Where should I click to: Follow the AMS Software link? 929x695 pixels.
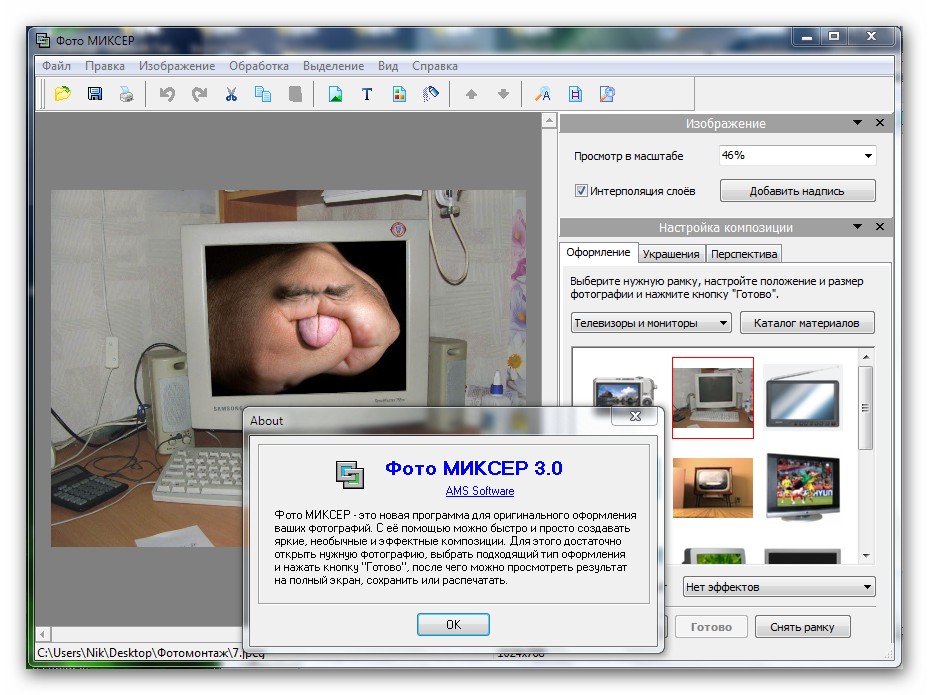point(480,491)
